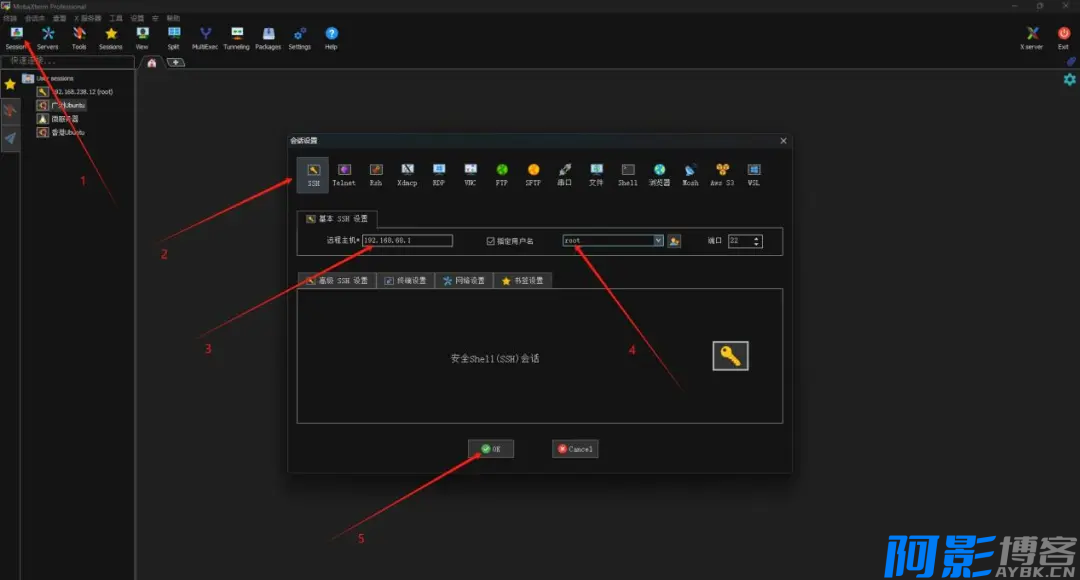Switch to the 书签设置 tab
Image resolution: width=1080 pixels, height=580 pixels.
click(523, 280)
